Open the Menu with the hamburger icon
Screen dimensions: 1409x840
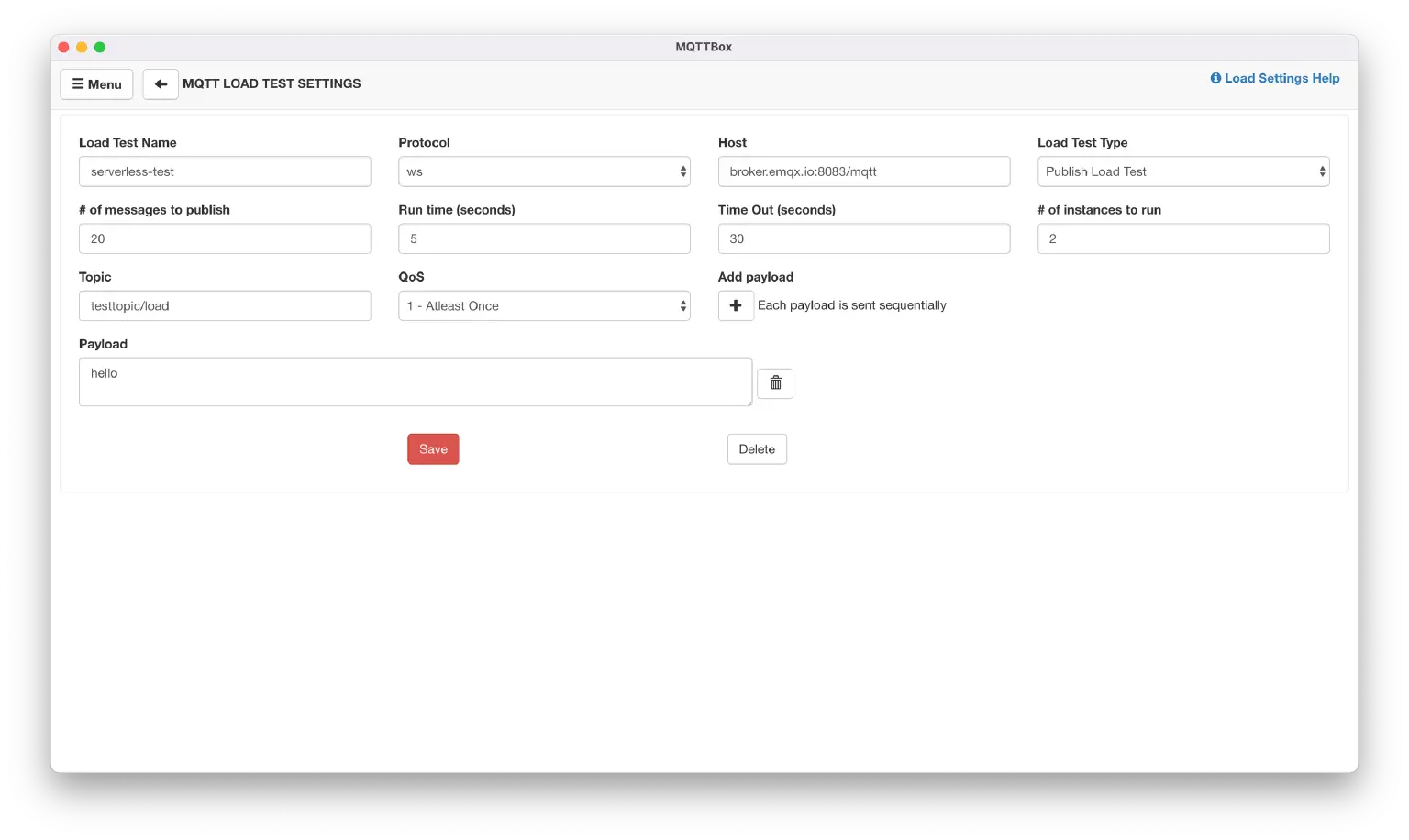tap(95, 83)
